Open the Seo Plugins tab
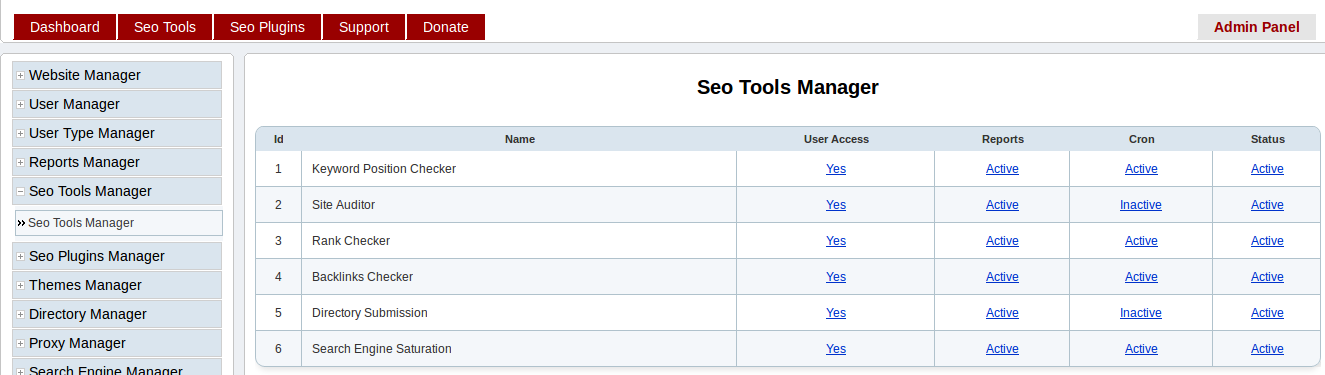Screen dimensions: 1325x375 (267, 27)
